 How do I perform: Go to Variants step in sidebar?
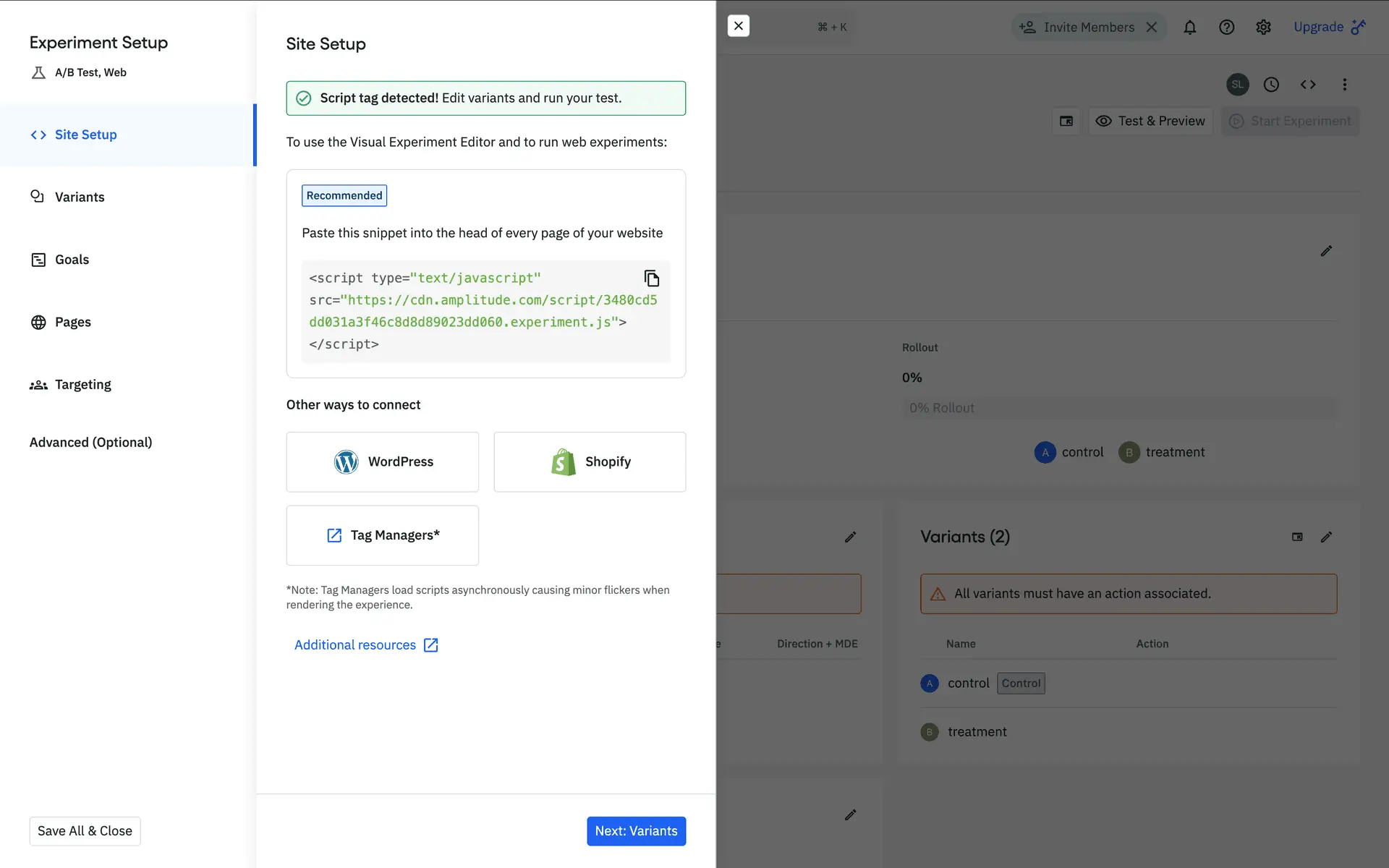pos(80,197)
